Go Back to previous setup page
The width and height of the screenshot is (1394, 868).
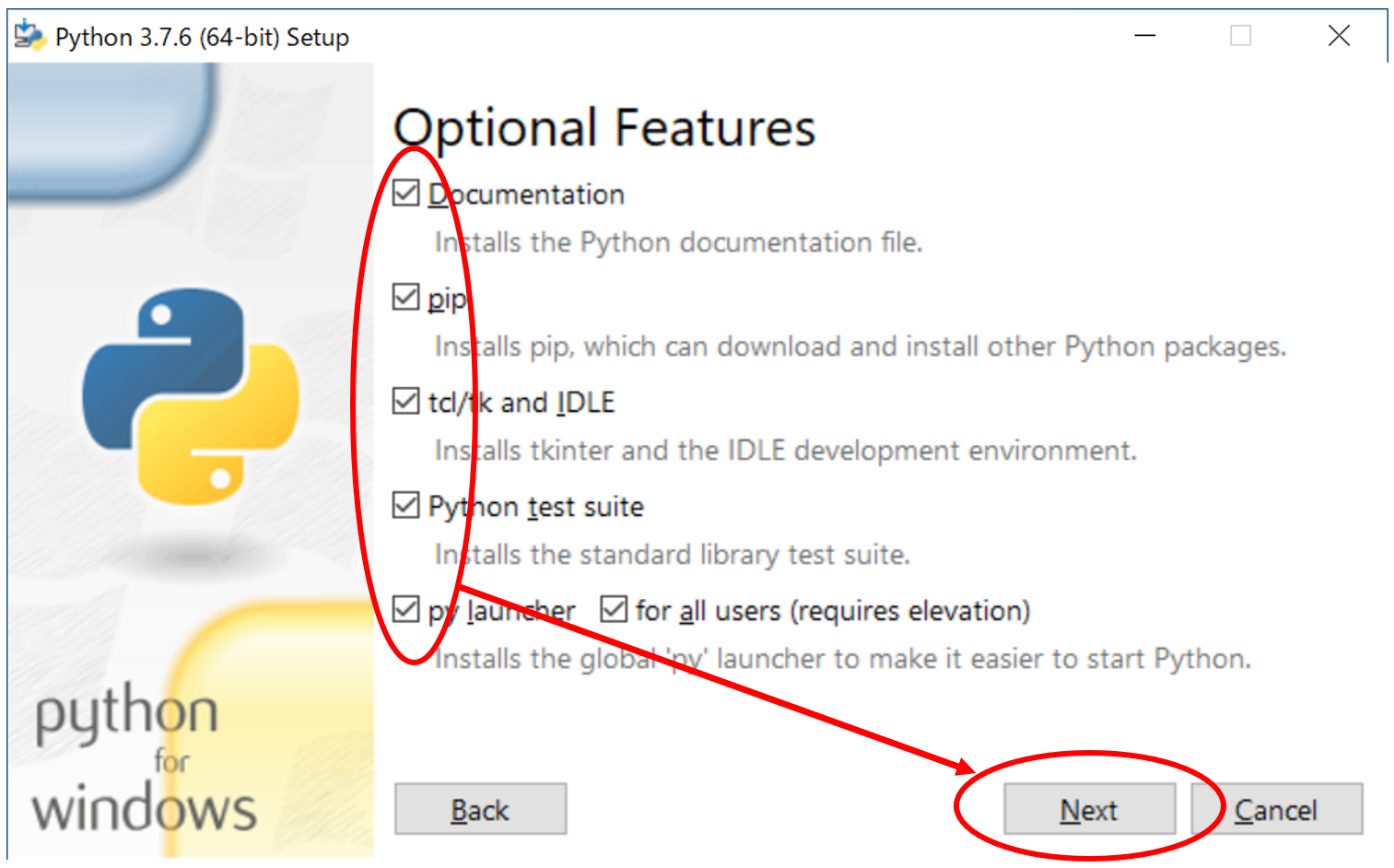(x=480, y=810)
